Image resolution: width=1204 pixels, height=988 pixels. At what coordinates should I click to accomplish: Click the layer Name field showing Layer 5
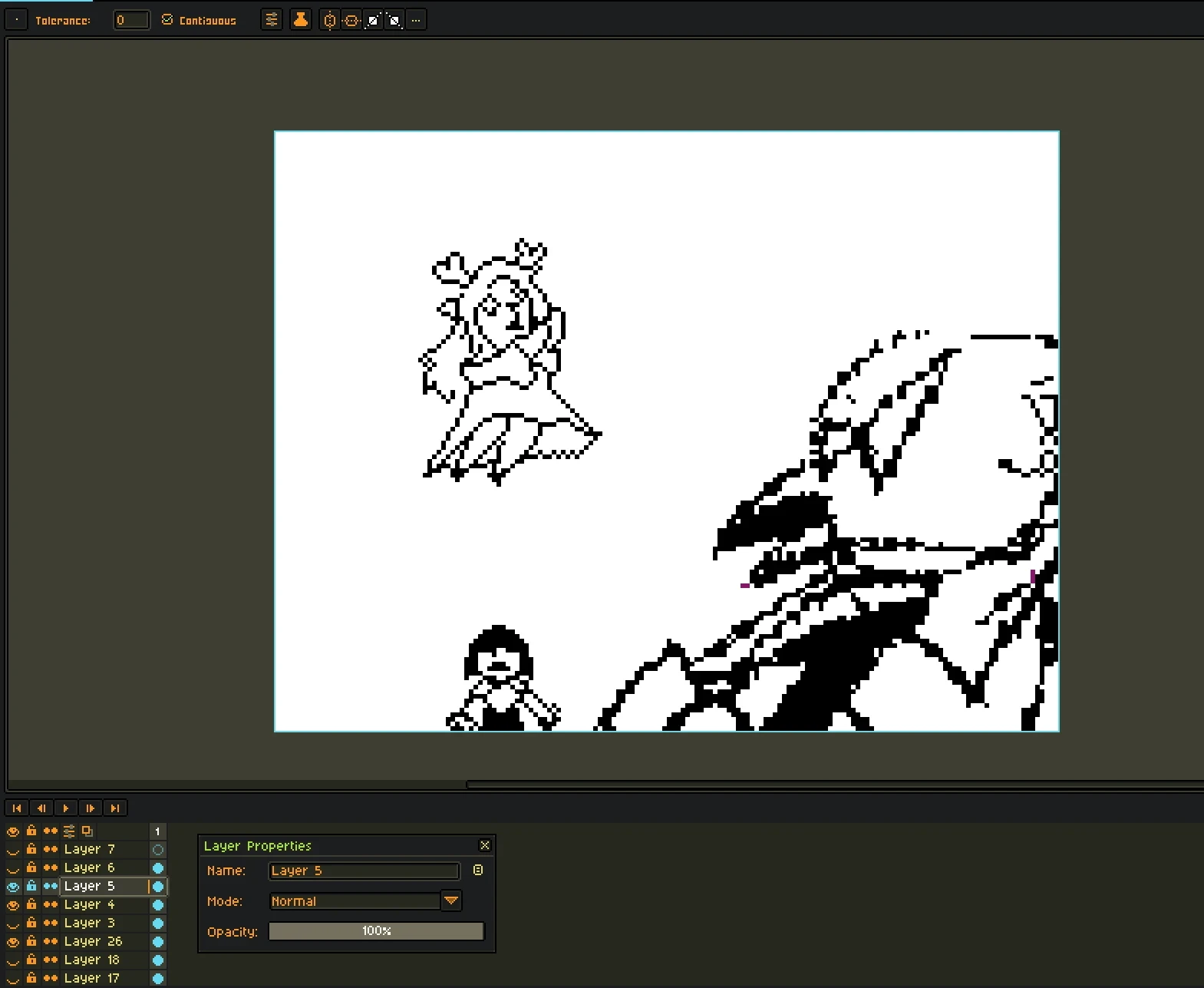click(364, 871)
